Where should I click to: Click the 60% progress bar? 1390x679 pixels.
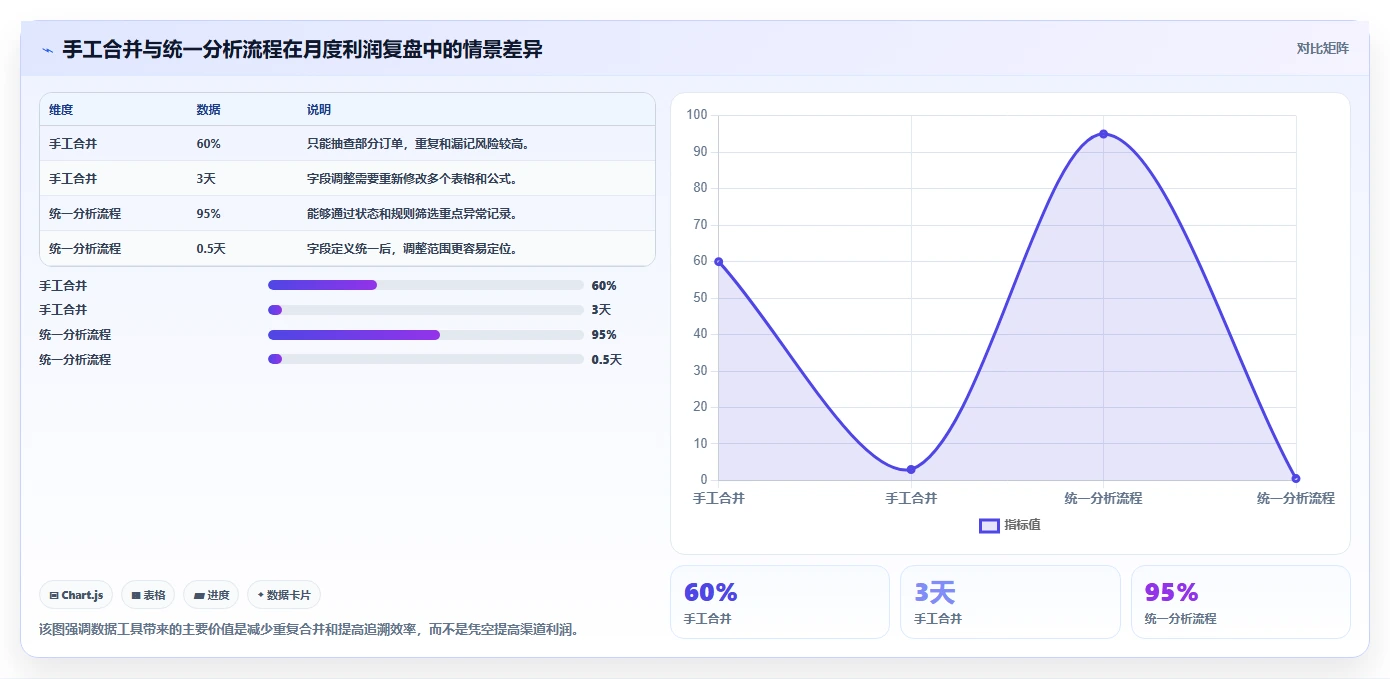tap(426, 285)
